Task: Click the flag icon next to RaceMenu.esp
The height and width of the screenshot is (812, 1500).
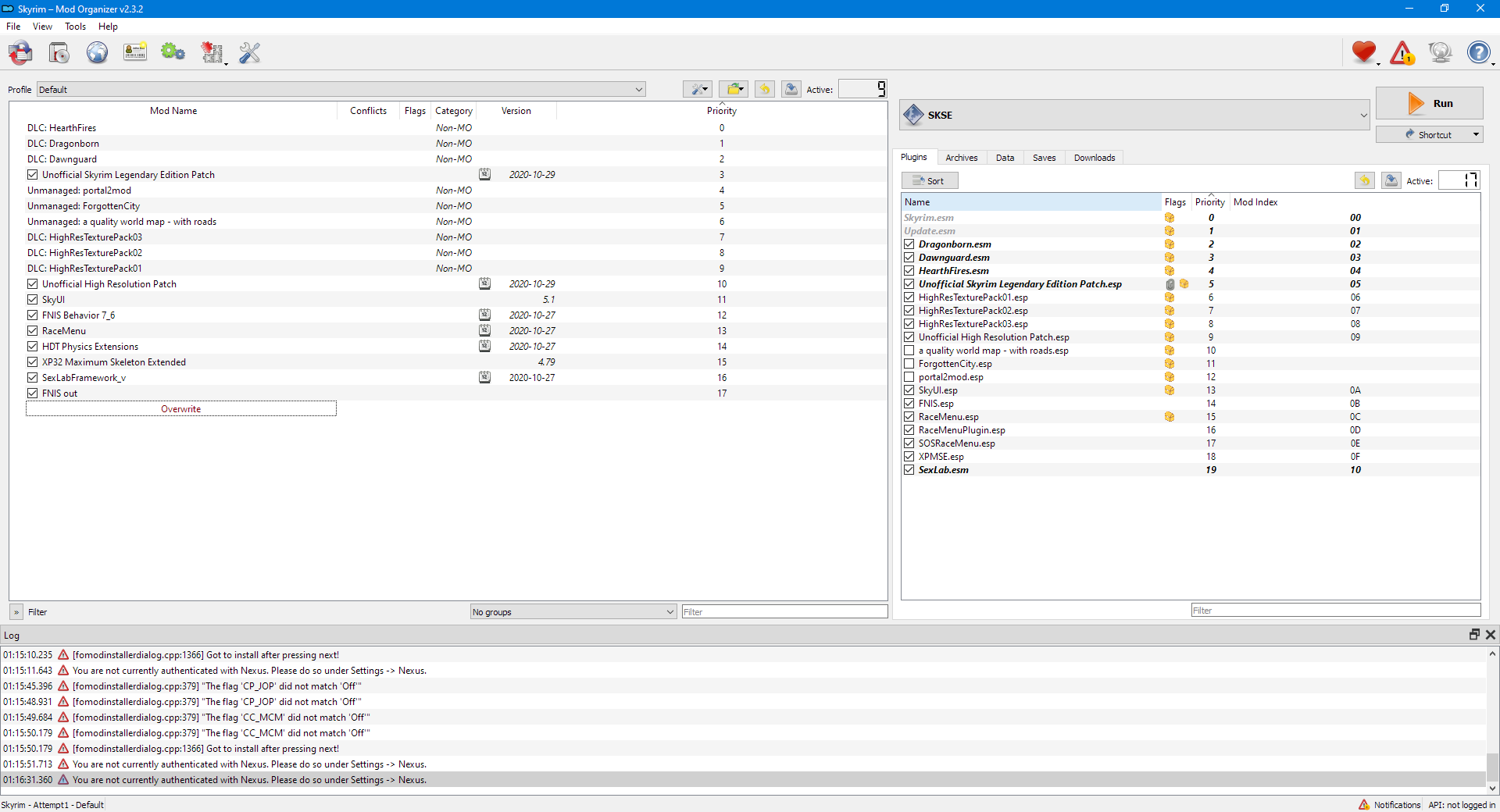Action: click(1170, 417)
